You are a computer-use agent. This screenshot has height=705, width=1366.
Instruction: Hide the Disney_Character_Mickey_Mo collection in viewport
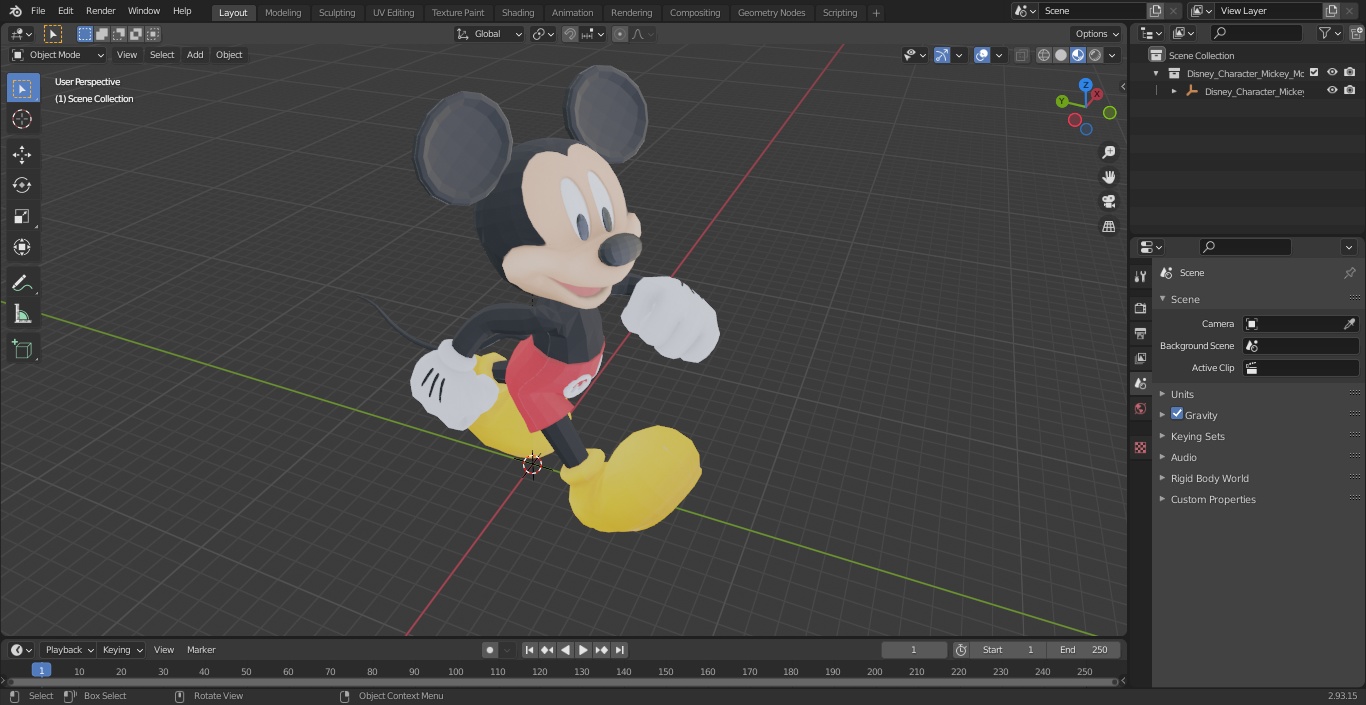(x=1332, y=72)
